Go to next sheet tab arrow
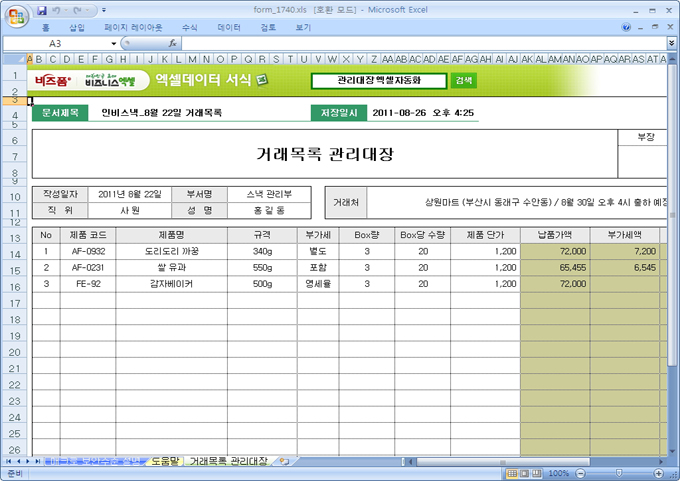 click(28, 461)
